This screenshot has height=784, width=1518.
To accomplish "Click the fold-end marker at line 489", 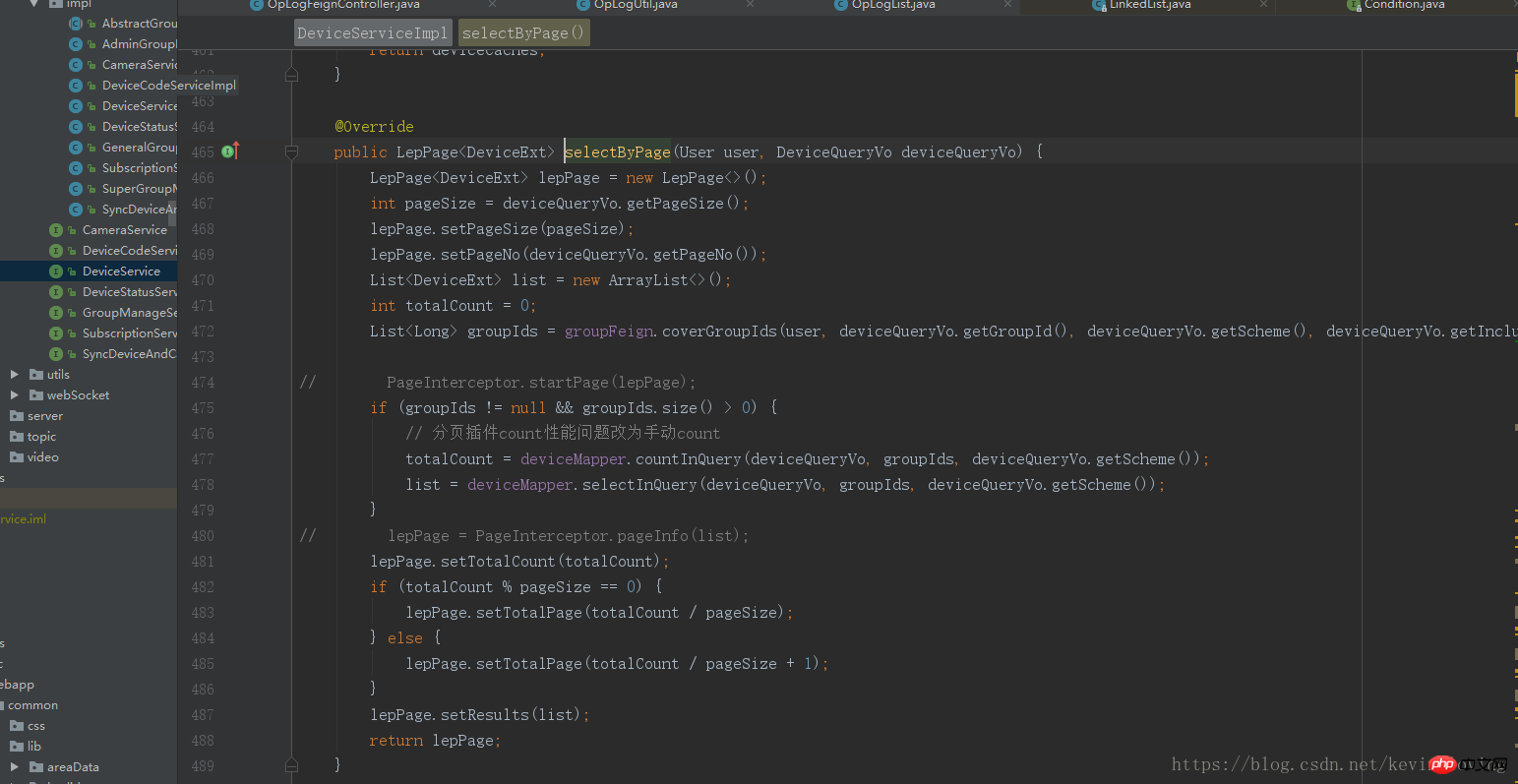I will [x=291, y=764].
